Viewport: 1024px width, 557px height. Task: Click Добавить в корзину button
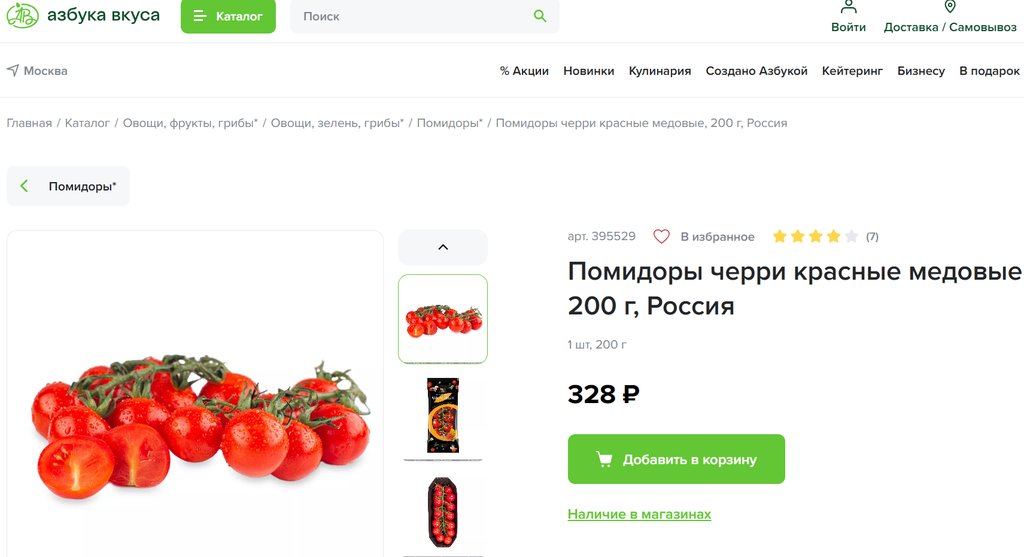click(676, 459)
